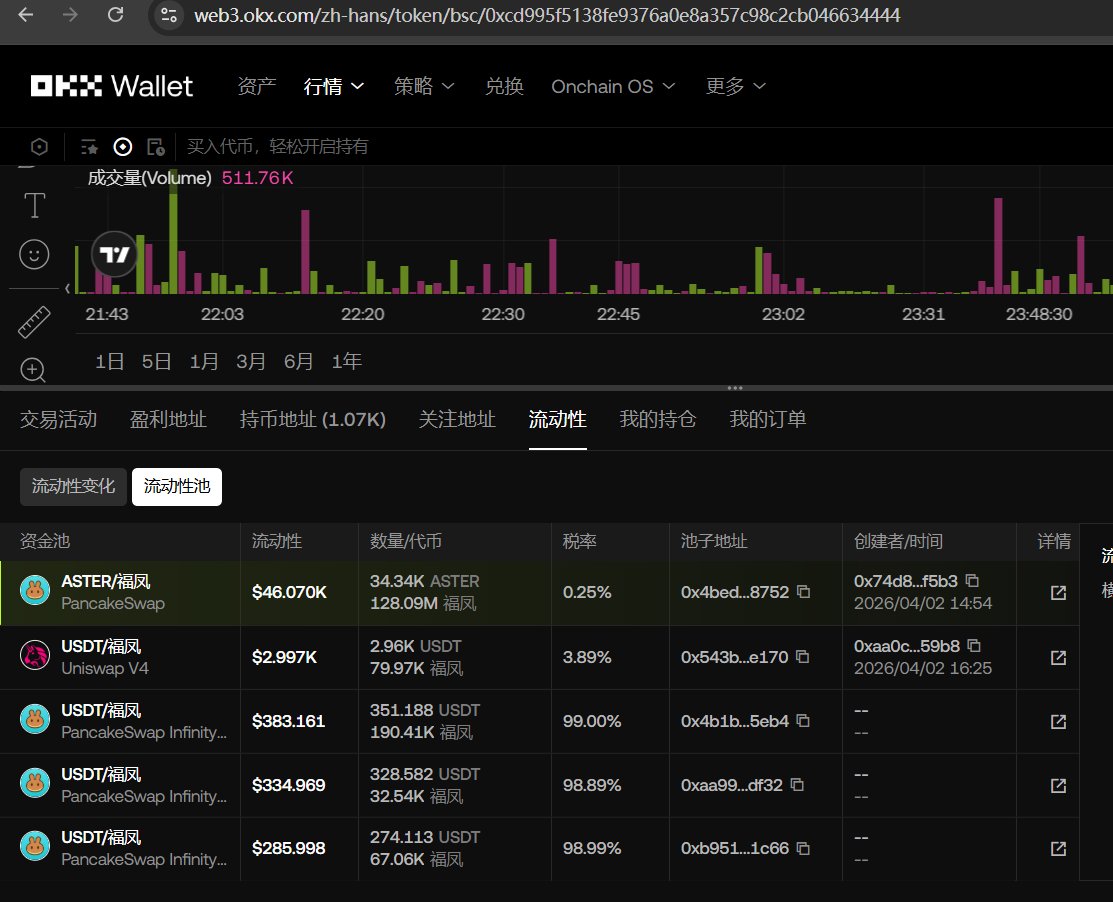
Task: Switch to the 交易活动 tab
Action: tap(58, 419)
